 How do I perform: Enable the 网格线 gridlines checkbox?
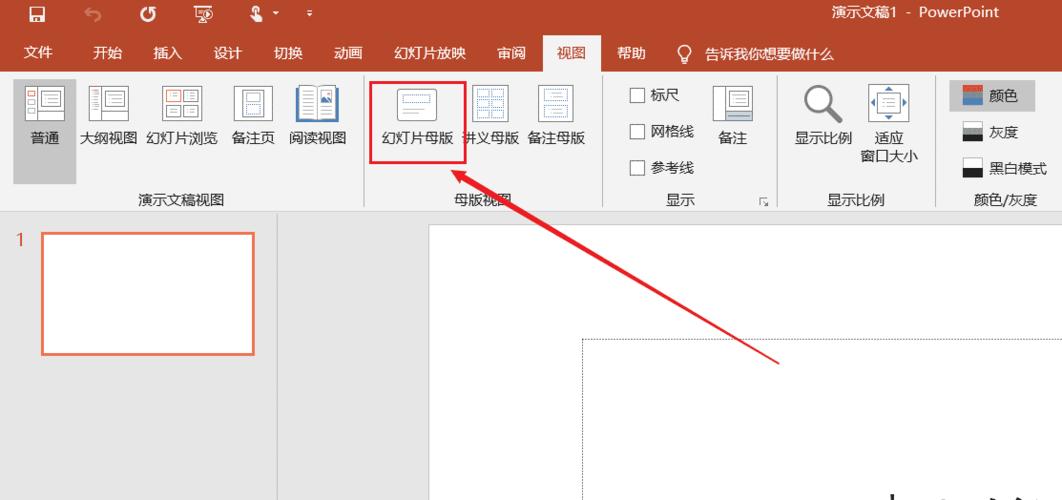pyautogui.click(x=637, y=131)
